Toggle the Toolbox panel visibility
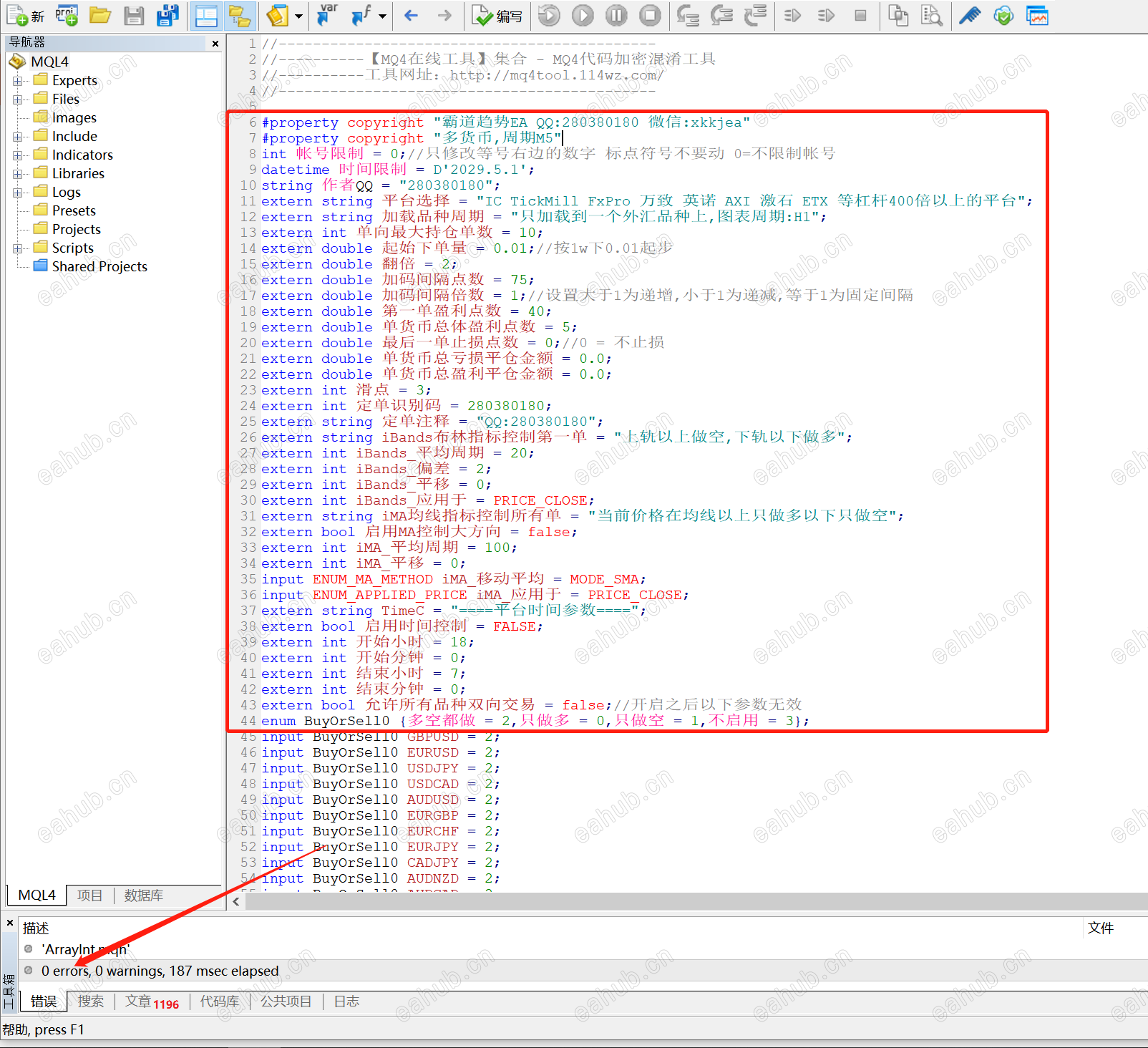This screenshot has width=1148, height=1048. (207, 16)
